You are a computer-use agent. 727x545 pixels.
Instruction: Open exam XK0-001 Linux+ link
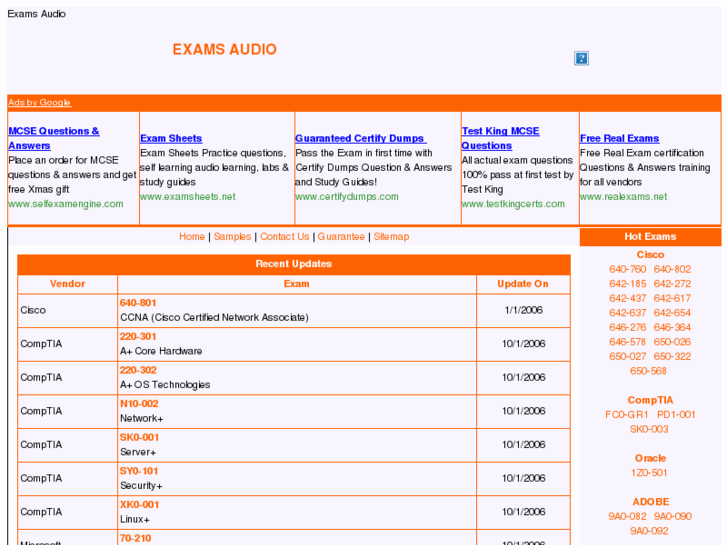(140, 505)
